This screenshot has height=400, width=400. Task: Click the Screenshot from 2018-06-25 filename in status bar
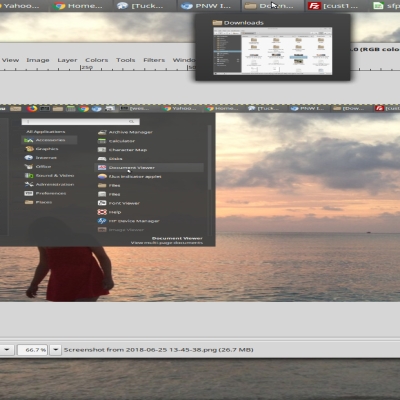[158, 350]
